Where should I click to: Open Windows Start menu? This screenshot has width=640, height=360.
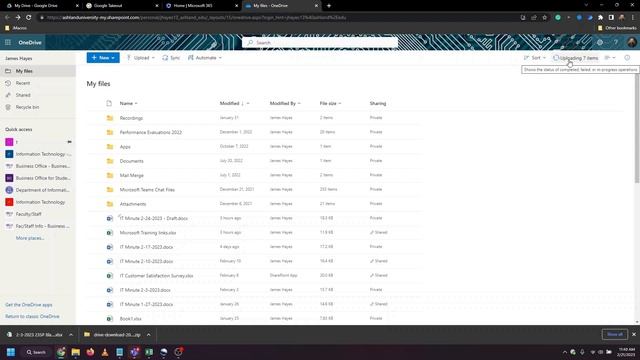tap(11, 352)
